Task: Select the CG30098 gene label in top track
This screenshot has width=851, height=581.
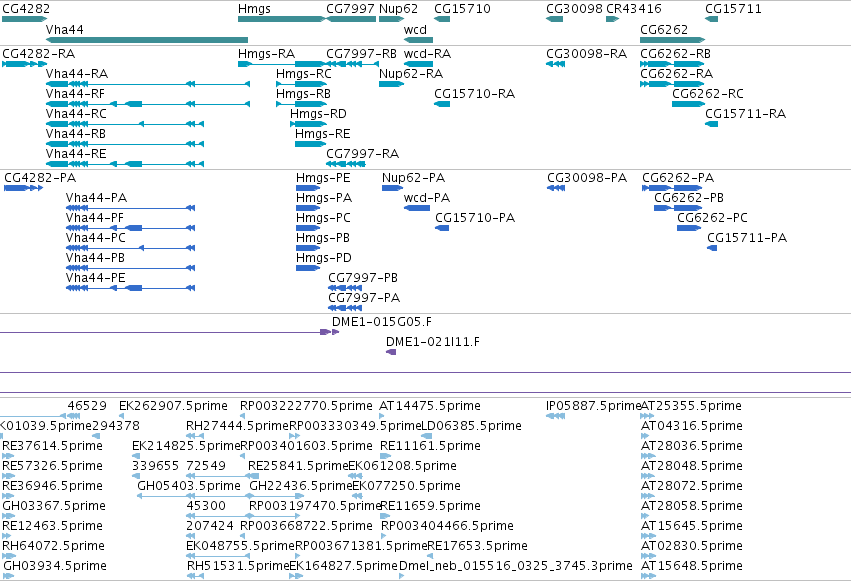Action: click(x=574, y=9)
